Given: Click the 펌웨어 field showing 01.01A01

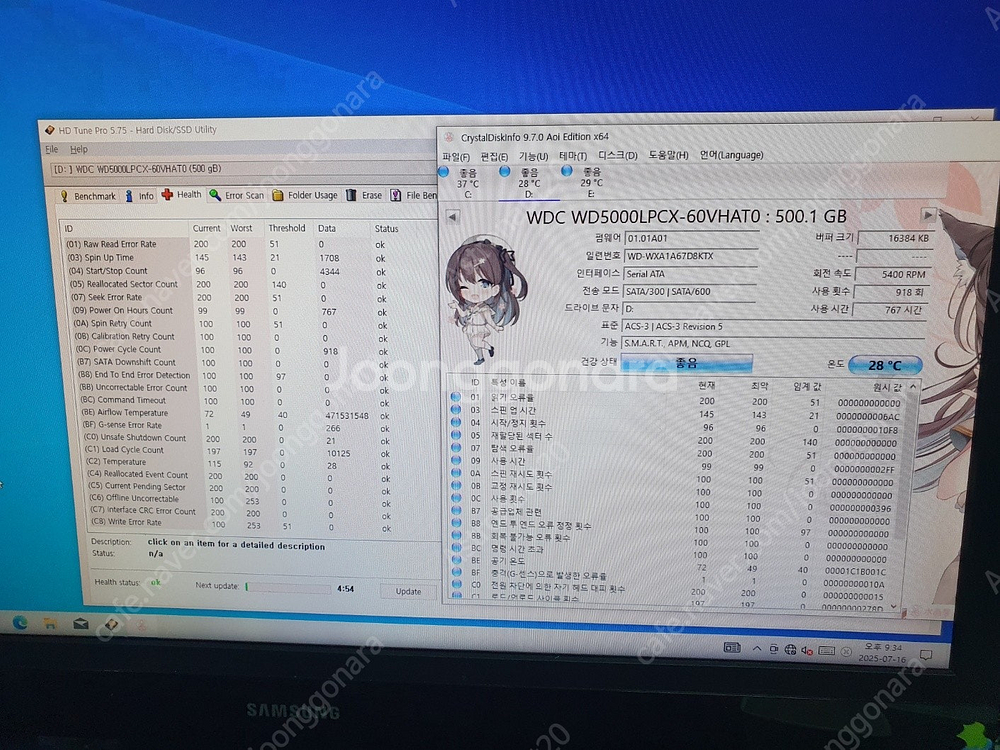Looking at the screenshot, I should click(x=691, y=239).
